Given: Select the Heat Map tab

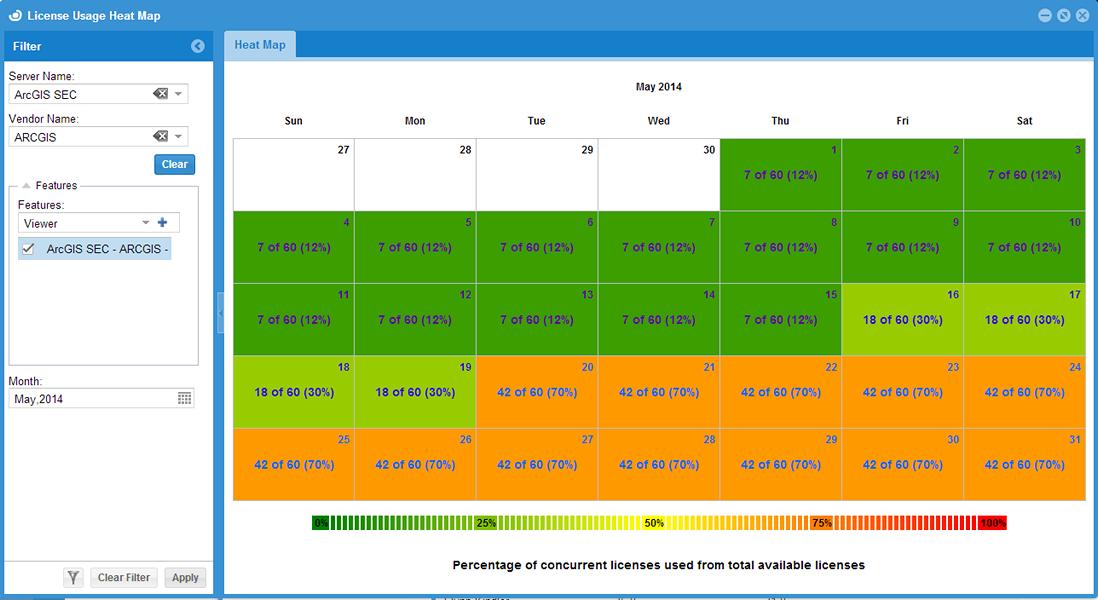Looking at the screenshot, I should click(260, 45).
